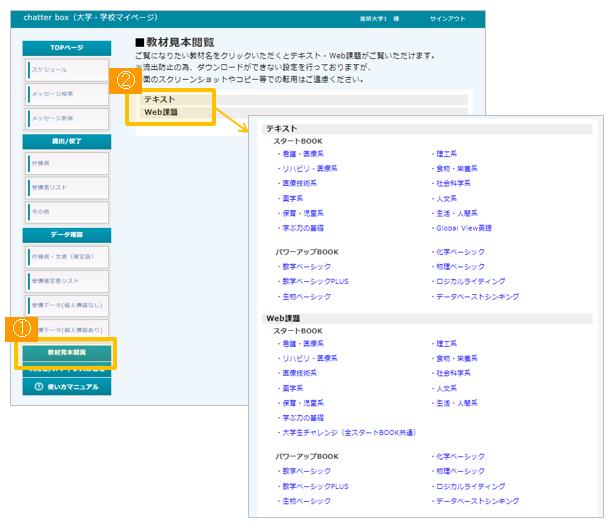612x528 pixels.
Task: Select 受講データ(個人情報なし) in the sidebar
Action: 66,305
